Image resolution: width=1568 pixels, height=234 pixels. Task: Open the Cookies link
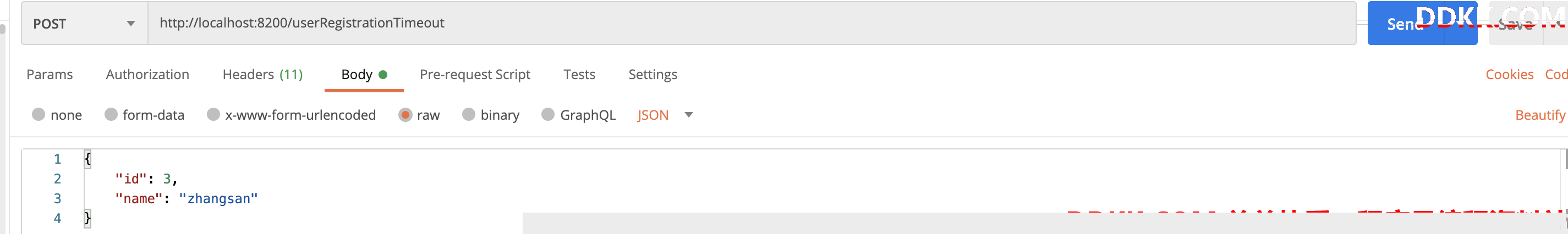[1509, 74]
